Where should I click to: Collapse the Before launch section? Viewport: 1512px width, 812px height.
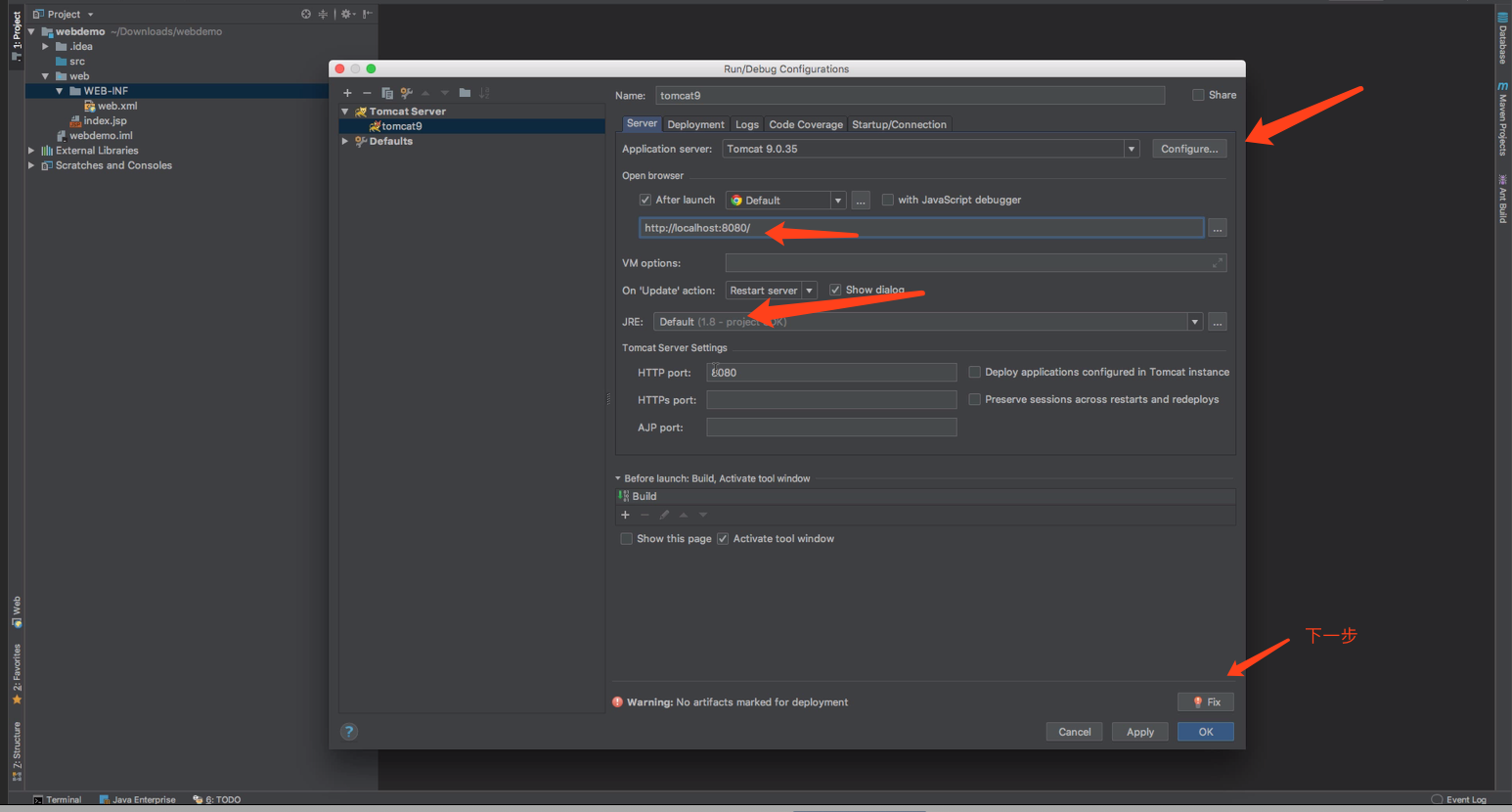click(x=618, y=478)
